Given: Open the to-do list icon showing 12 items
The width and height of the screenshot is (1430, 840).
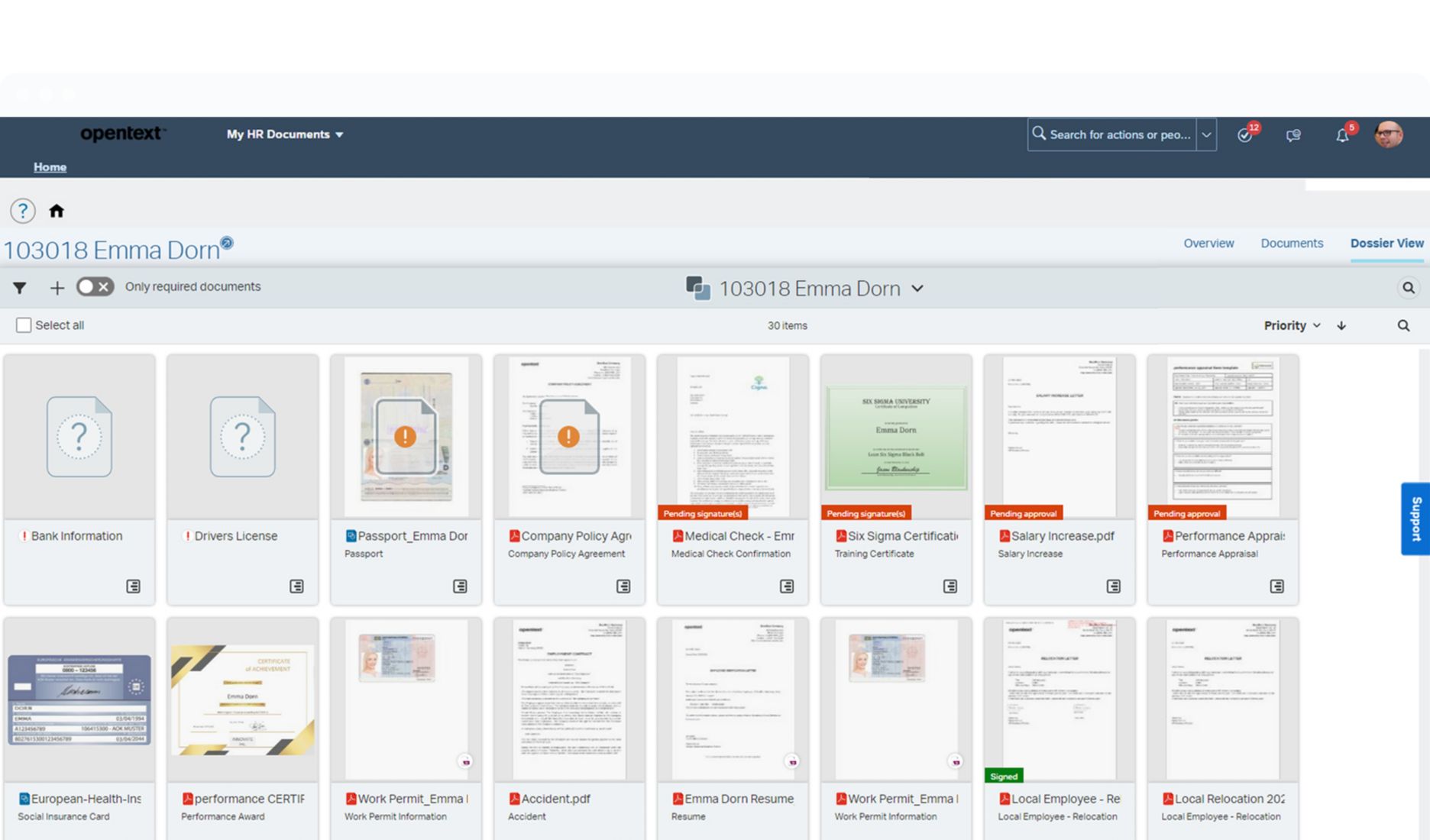Looking at the screenshot, I should (1246, 134).
